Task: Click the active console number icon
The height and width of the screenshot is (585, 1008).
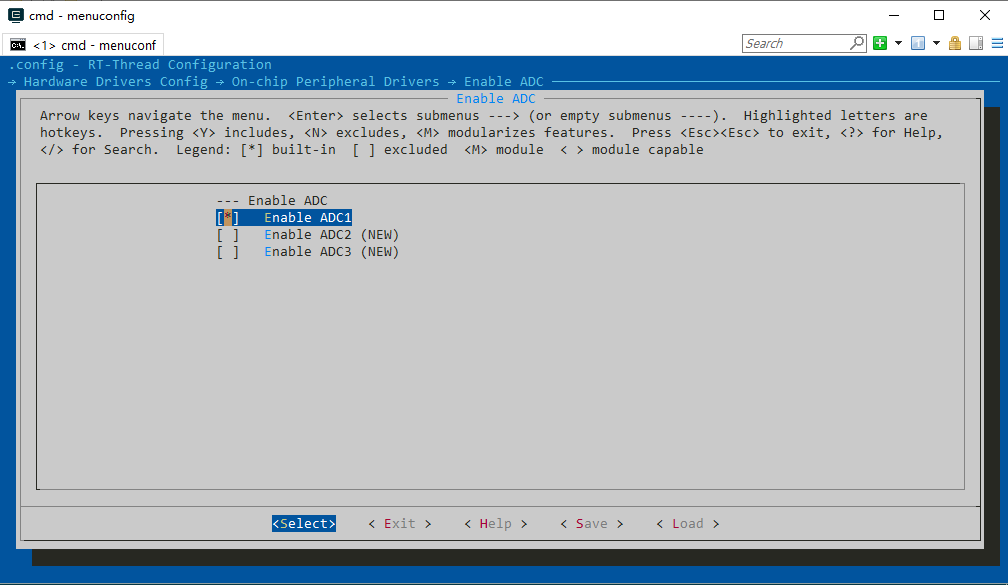Action: pyautogui.click(x=918, y=43)
